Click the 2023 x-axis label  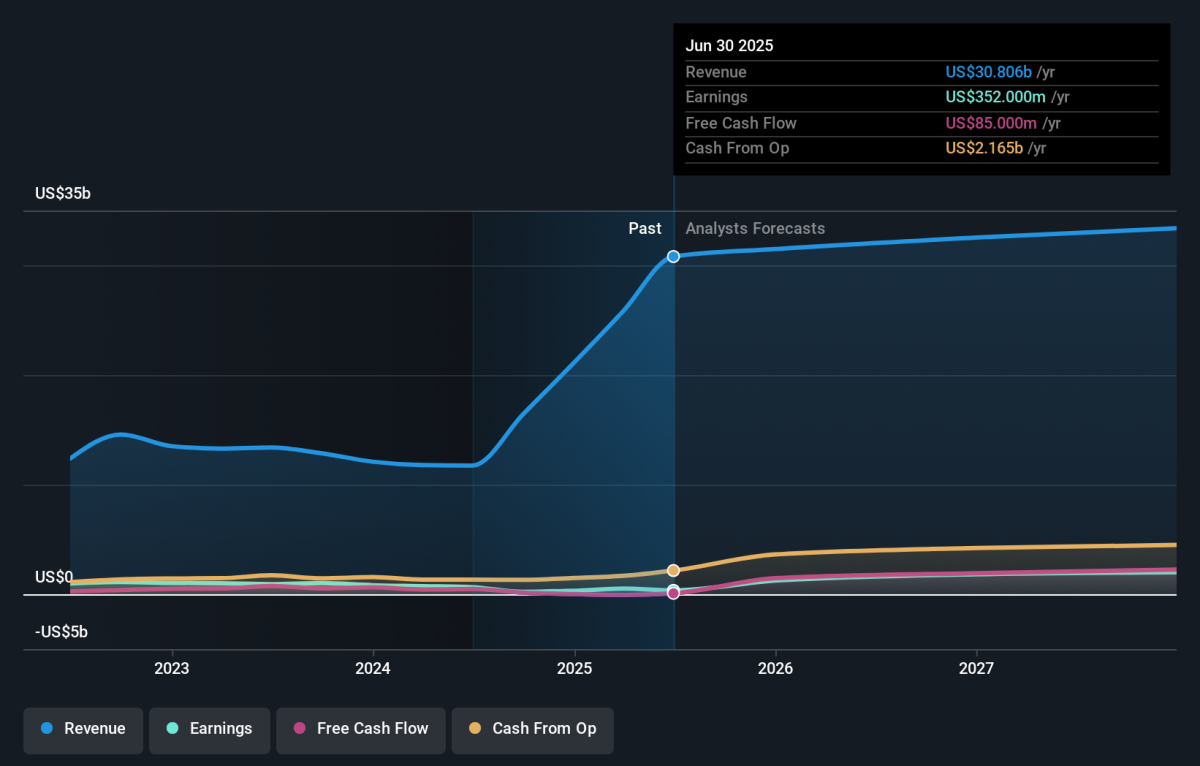[172, 668]
